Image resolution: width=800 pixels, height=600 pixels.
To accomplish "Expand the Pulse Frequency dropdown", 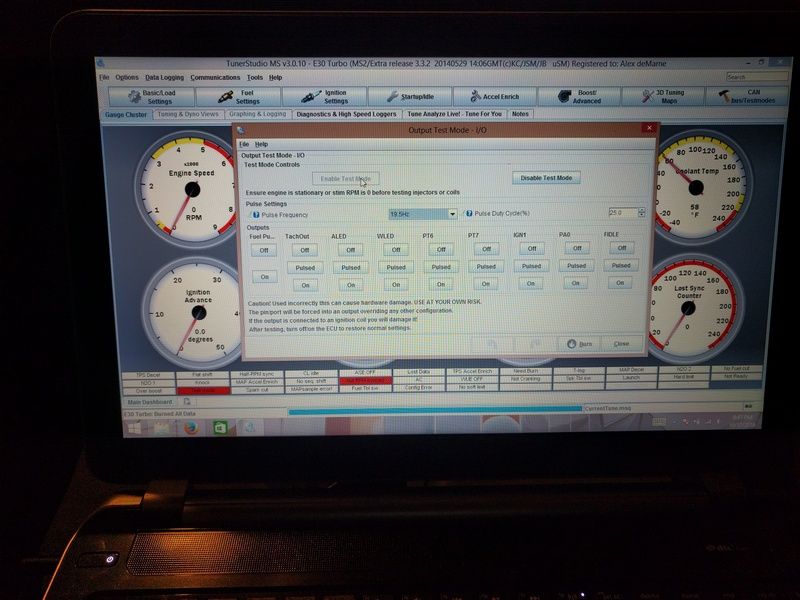I will tap(452, 214).
